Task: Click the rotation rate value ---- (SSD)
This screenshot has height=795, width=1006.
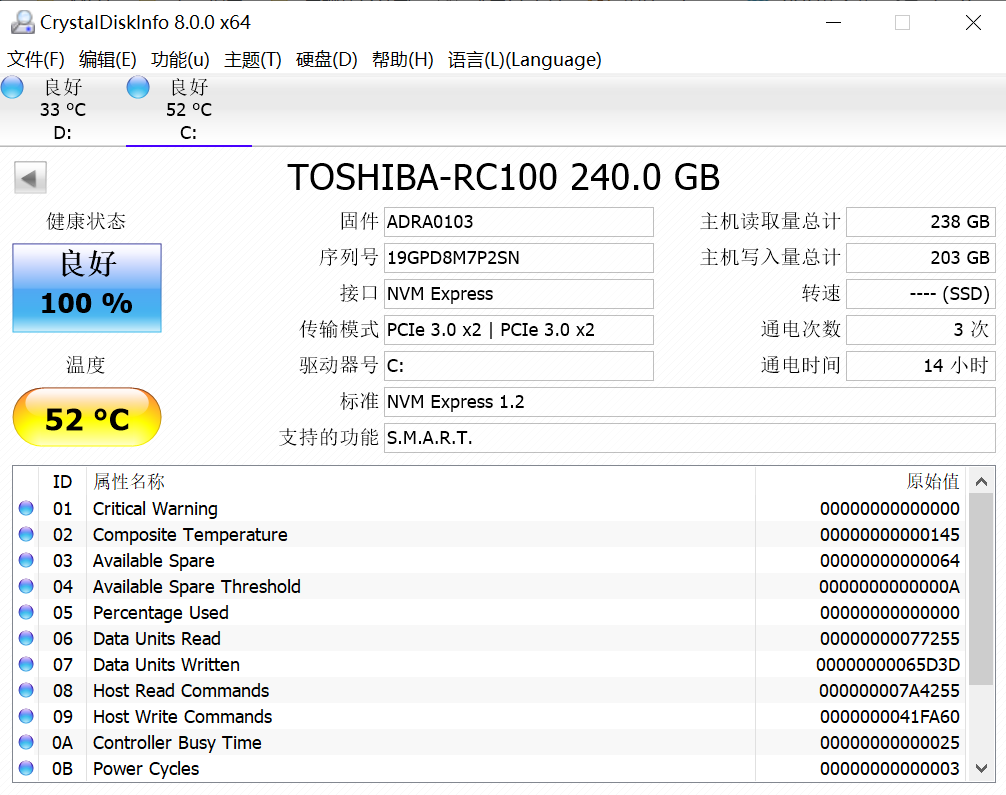Action: click(921, 294)
